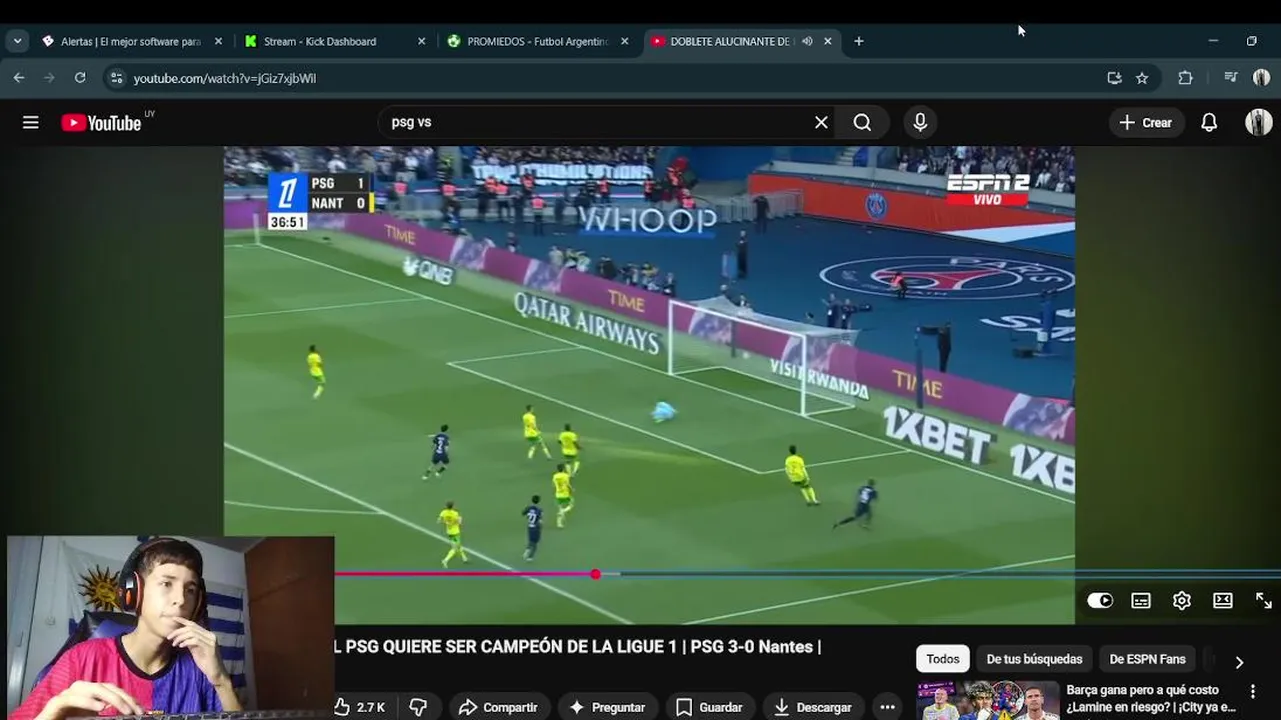Dislike the video
Screen dimensions: 1281x720
click(x=418, y=707)
